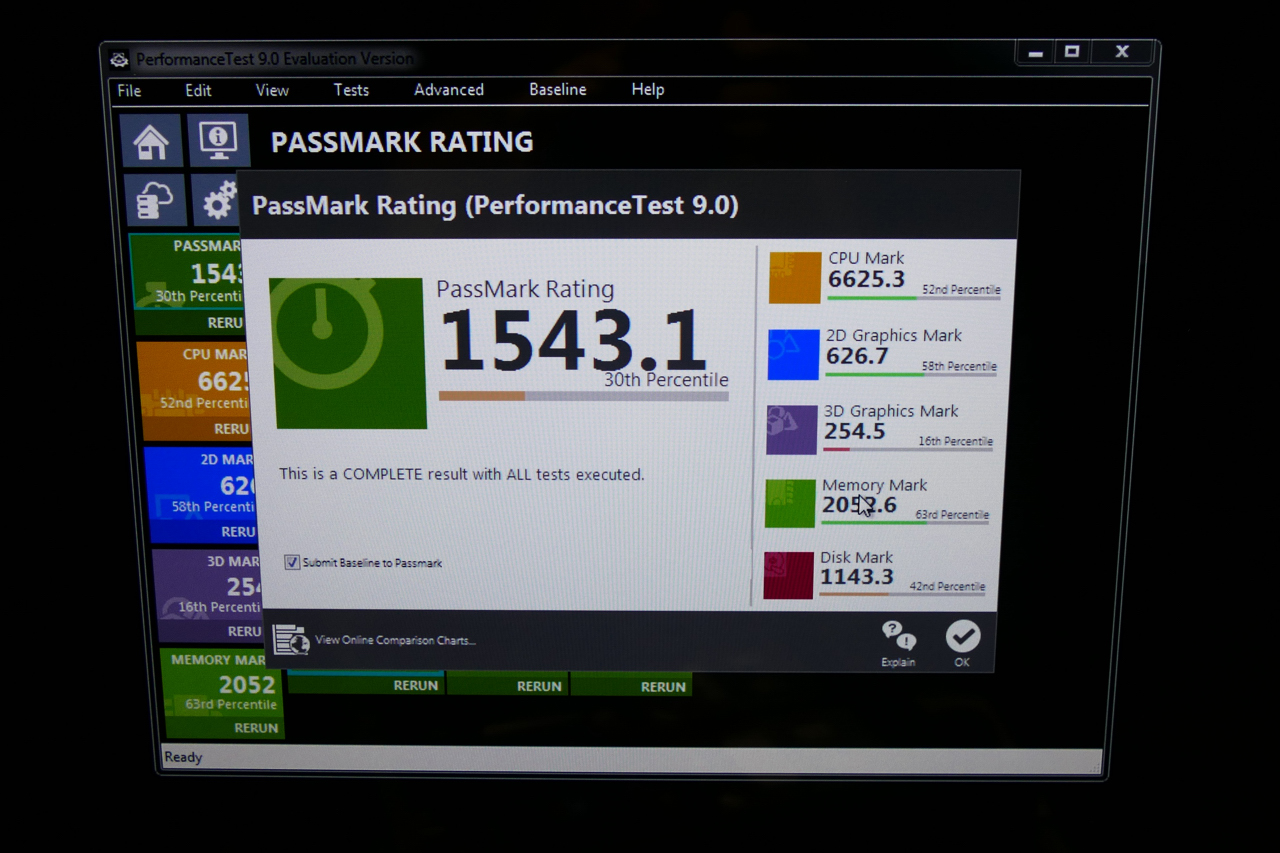
Task: Open the File menu
Action: [129, 90]
